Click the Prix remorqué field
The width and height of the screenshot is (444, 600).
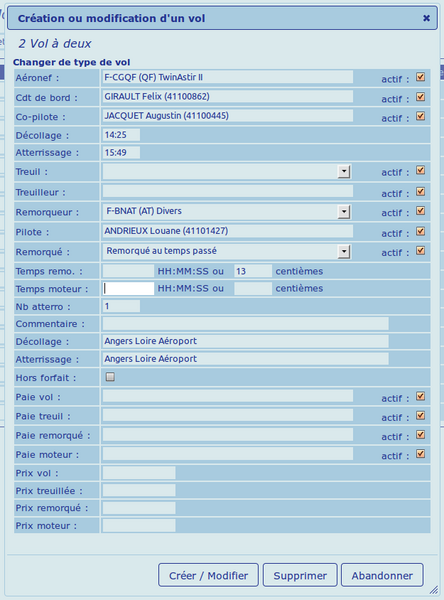tap(139, 508)
